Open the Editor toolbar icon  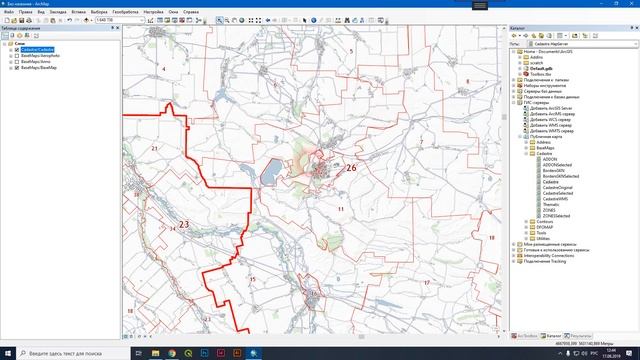[151, 20]
